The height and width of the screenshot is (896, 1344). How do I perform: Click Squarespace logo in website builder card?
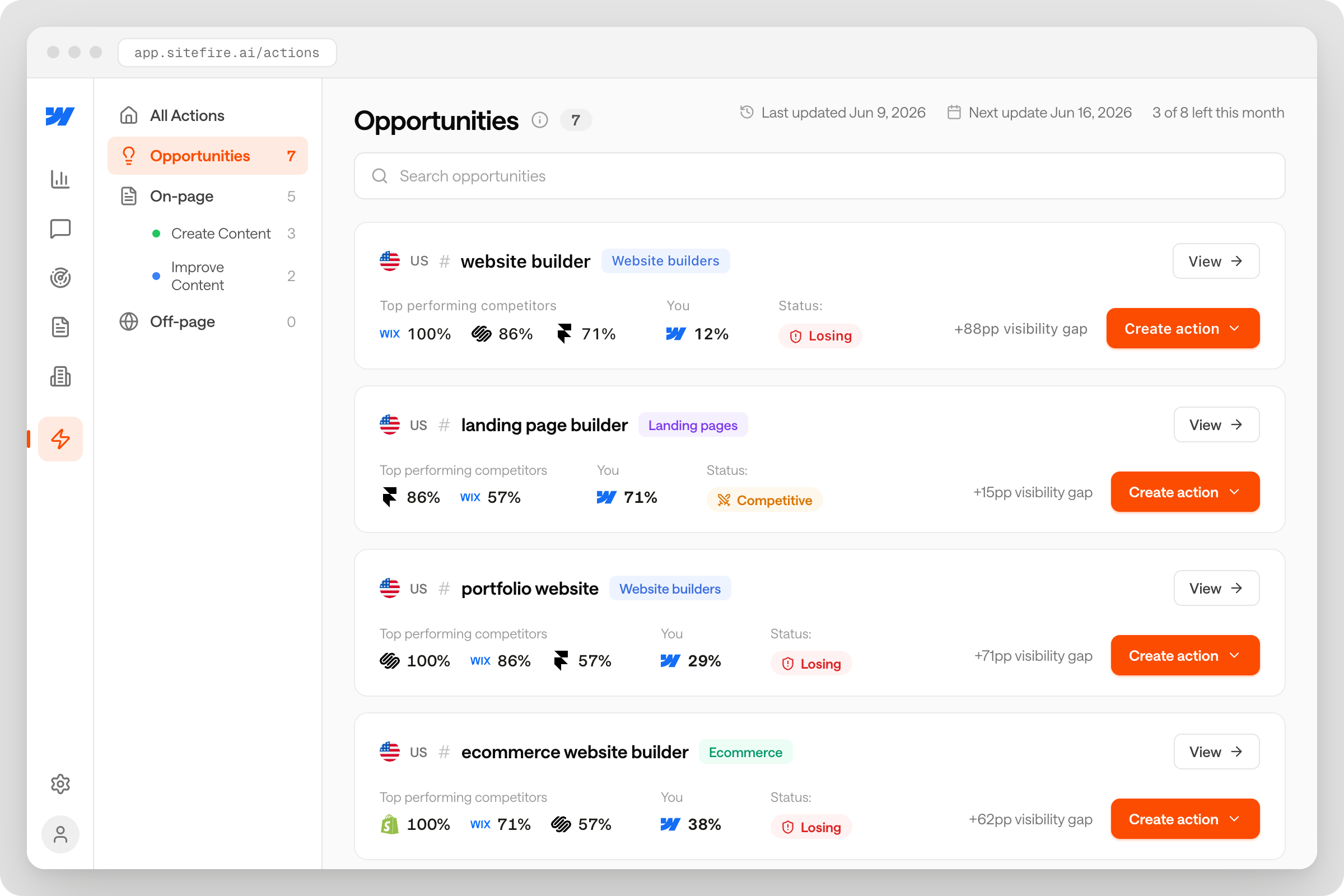[x=481, y=334]
